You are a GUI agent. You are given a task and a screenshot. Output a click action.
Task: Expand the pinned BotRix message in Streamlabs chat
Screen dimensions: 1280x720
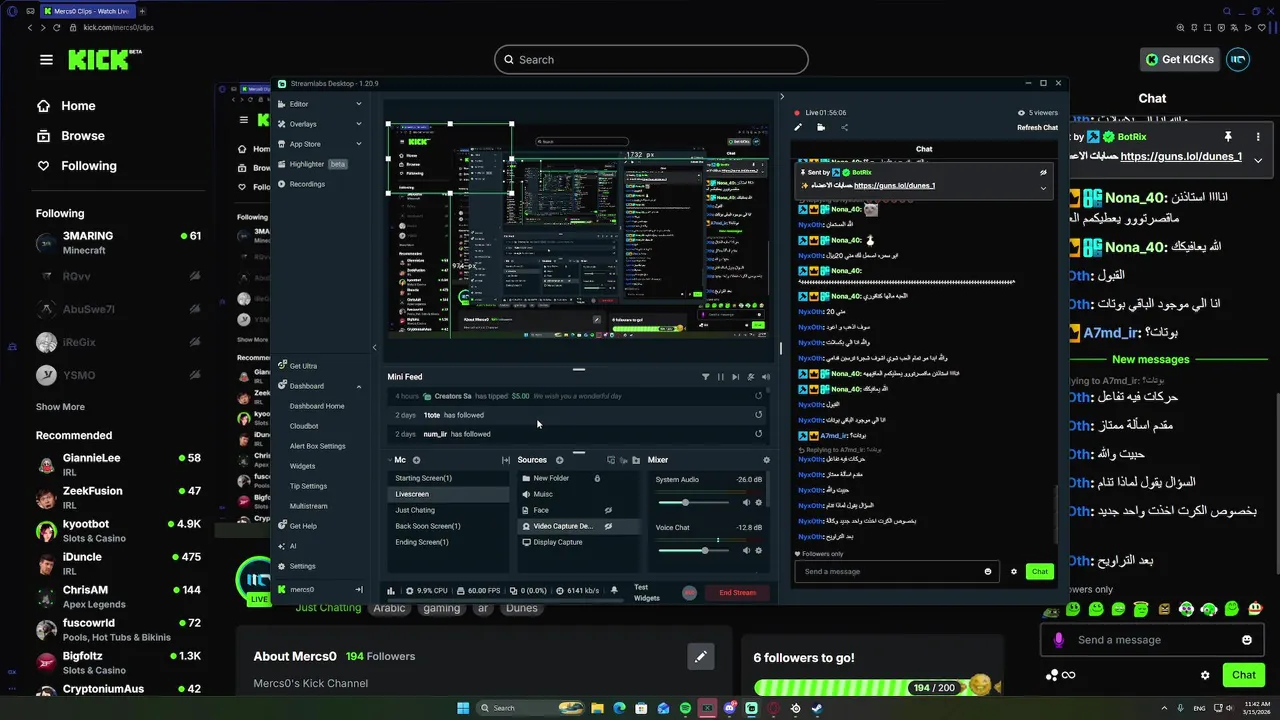pyautogui.click(x=1043, y=188)
